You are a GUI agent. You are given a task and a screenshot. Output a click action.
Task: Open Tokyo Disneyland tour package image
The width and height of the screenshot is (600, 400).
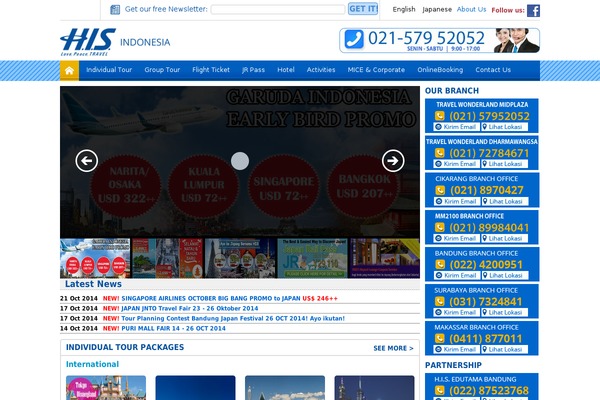pyautogui.click(x=106, y=388)
